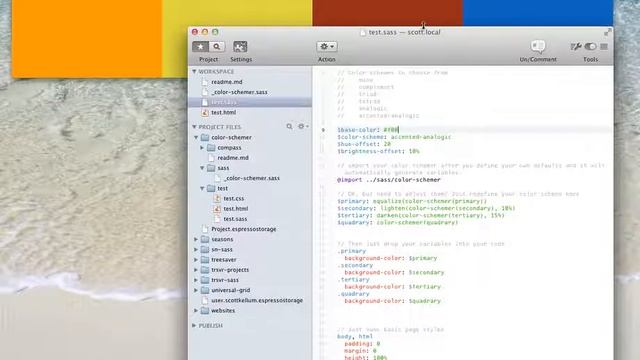Viewport: 640px width, 360px height.
Task: Select test.html in the test folder
Action: [x=236, y=209]
